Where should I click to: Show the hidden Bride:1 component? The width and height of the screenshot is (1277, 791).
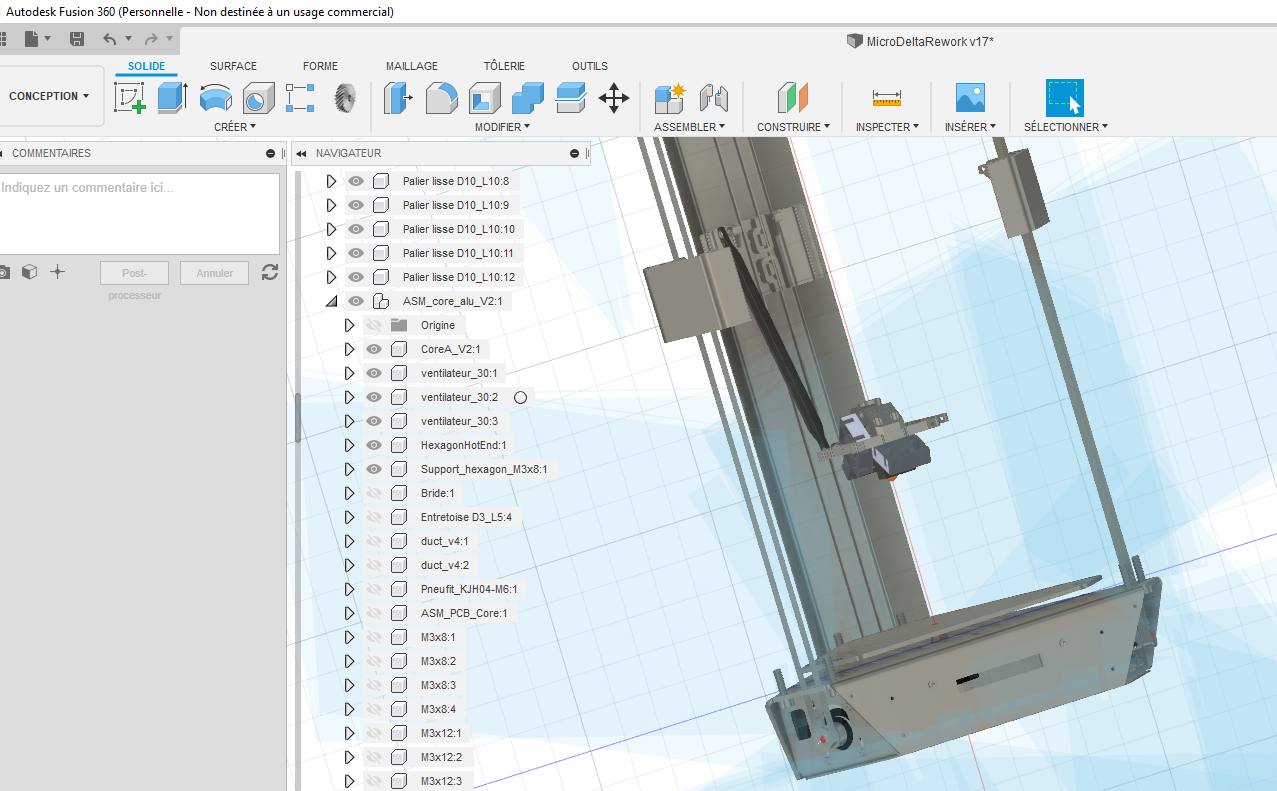(x=374, y=493)
